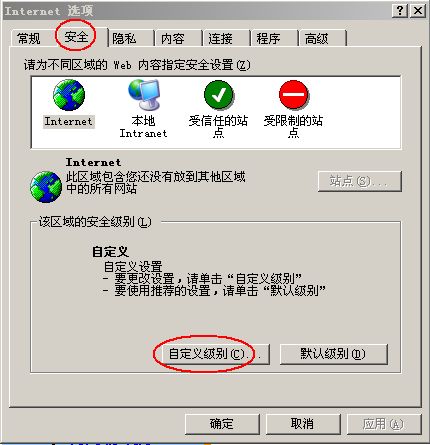
Task: Close the Internet 选项 dialog
Action: pos(417,11)
